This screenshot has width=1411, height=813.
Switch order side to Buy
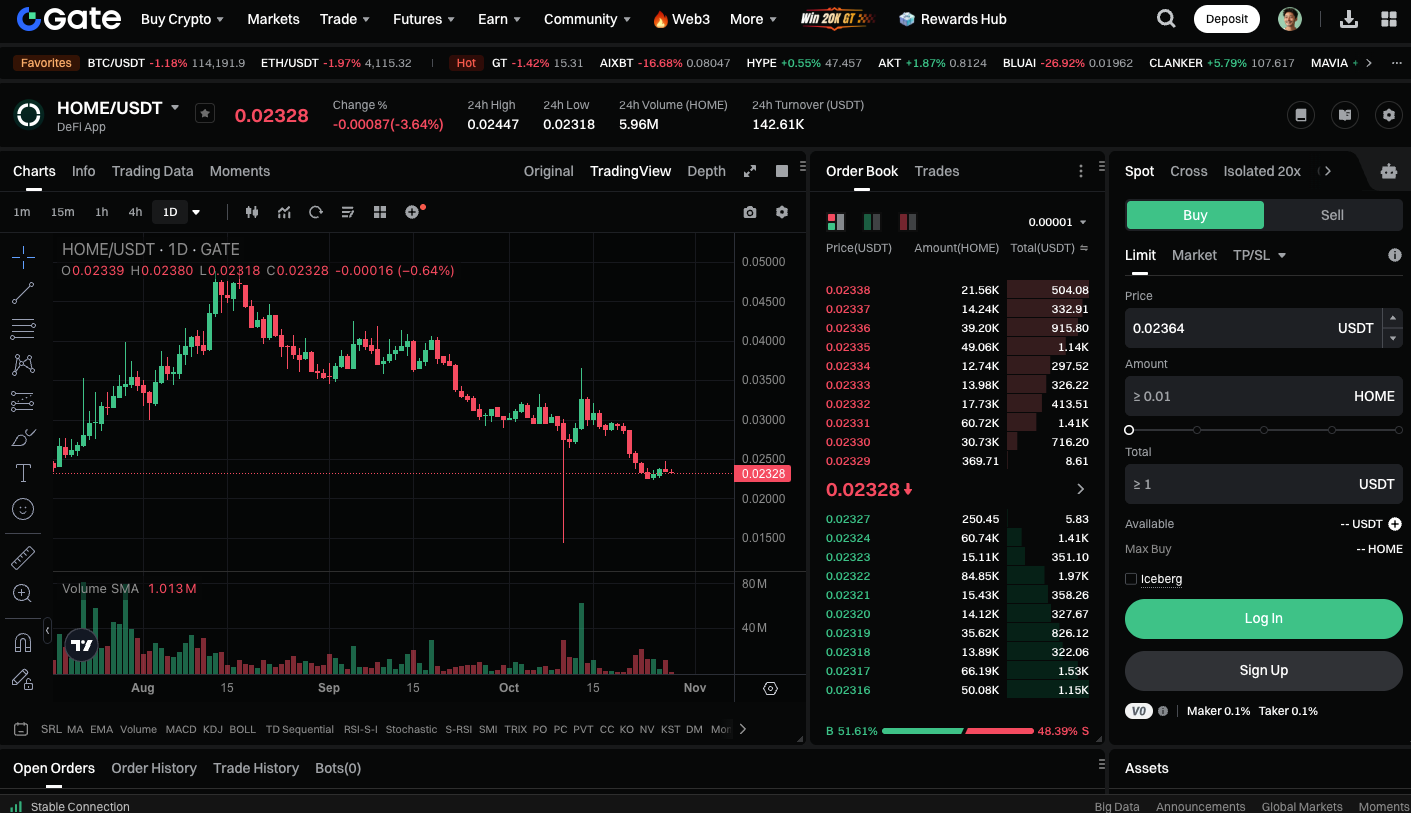[x=1195, y=215]
